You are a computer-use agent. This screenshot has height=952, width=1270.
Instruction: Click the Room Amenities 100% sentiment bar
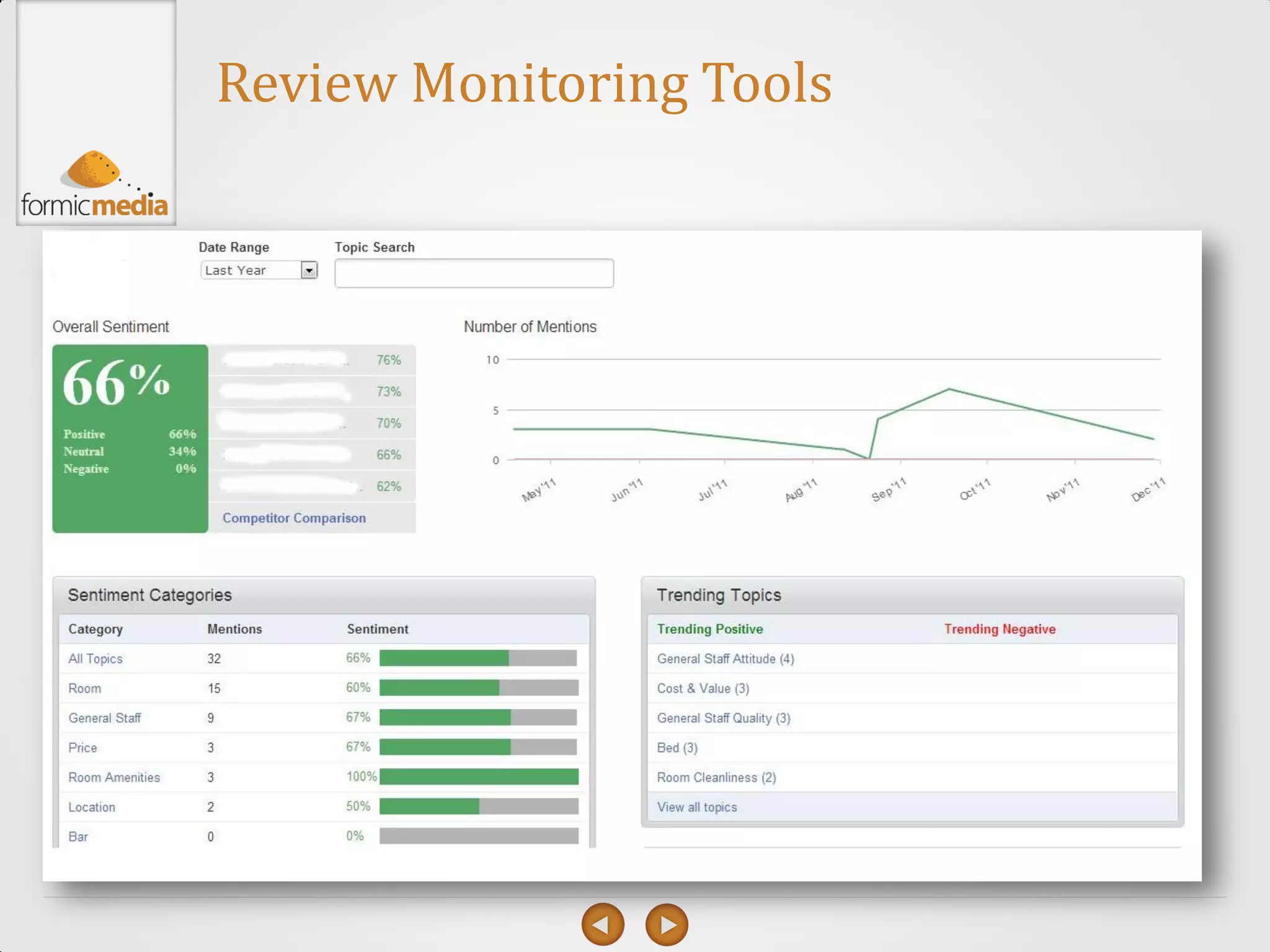click(x=479, y=777)
